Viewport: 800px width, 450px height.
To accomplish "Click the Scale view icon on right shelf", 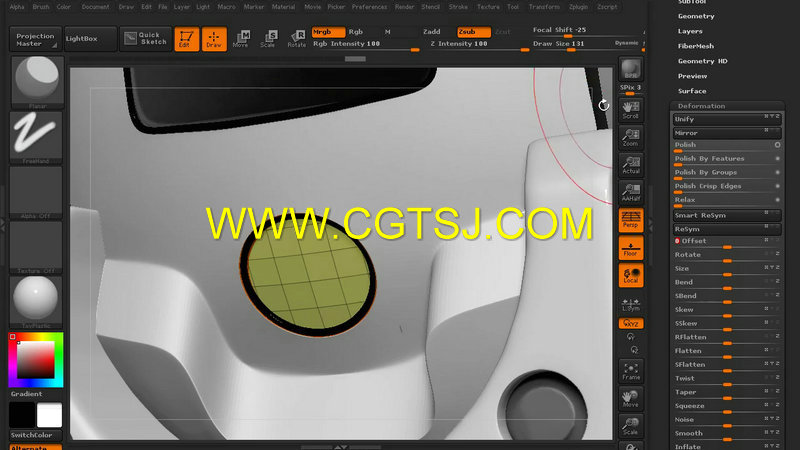I will [x=631, y=426].
